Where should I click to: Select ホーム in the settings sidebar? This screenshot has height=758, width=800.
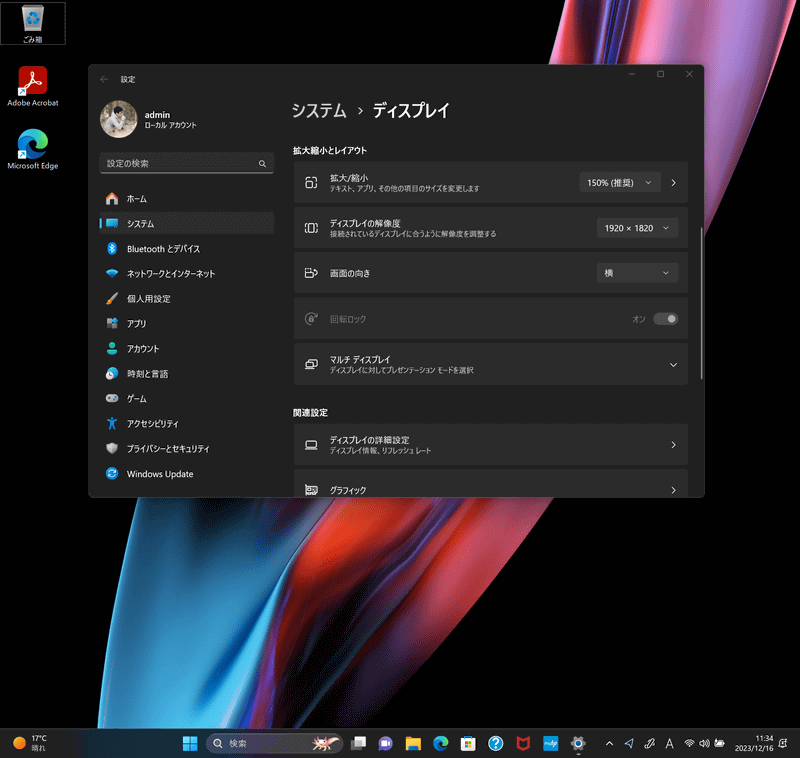click(140, 198)
